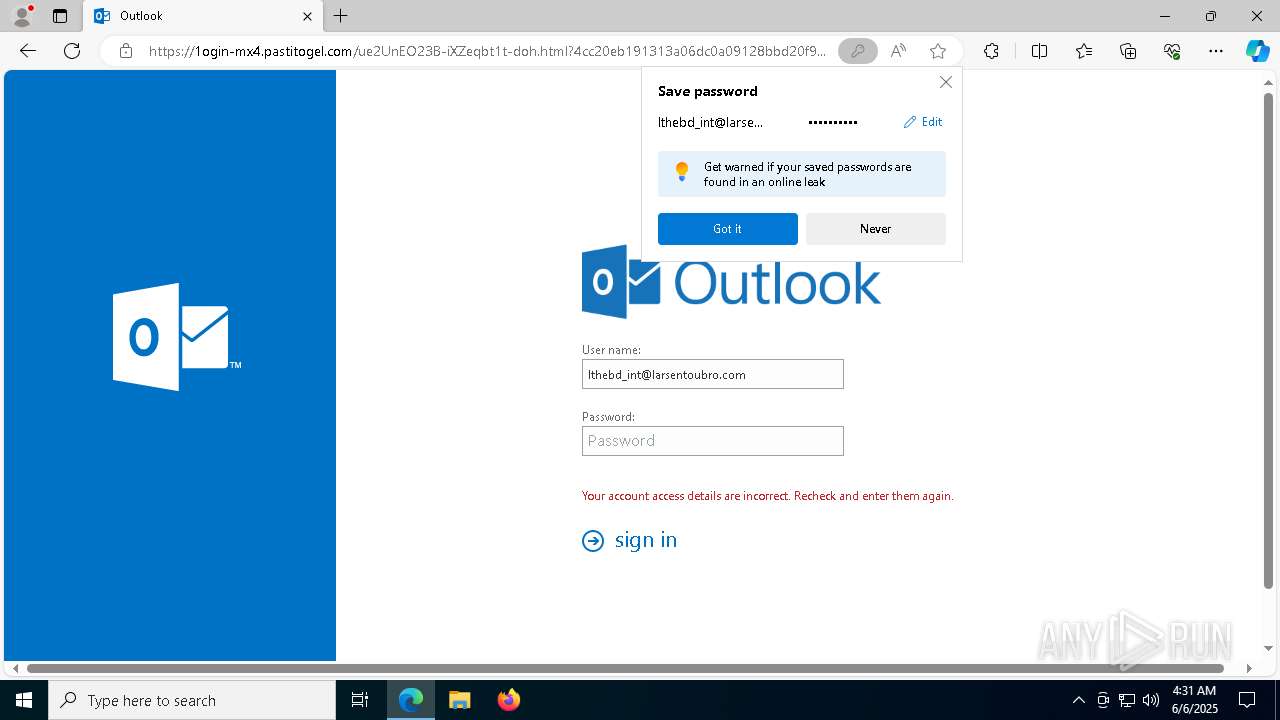Open Copilot sidebar icon
This screenshot has width=1280, height=720.
click(1257, 51)
